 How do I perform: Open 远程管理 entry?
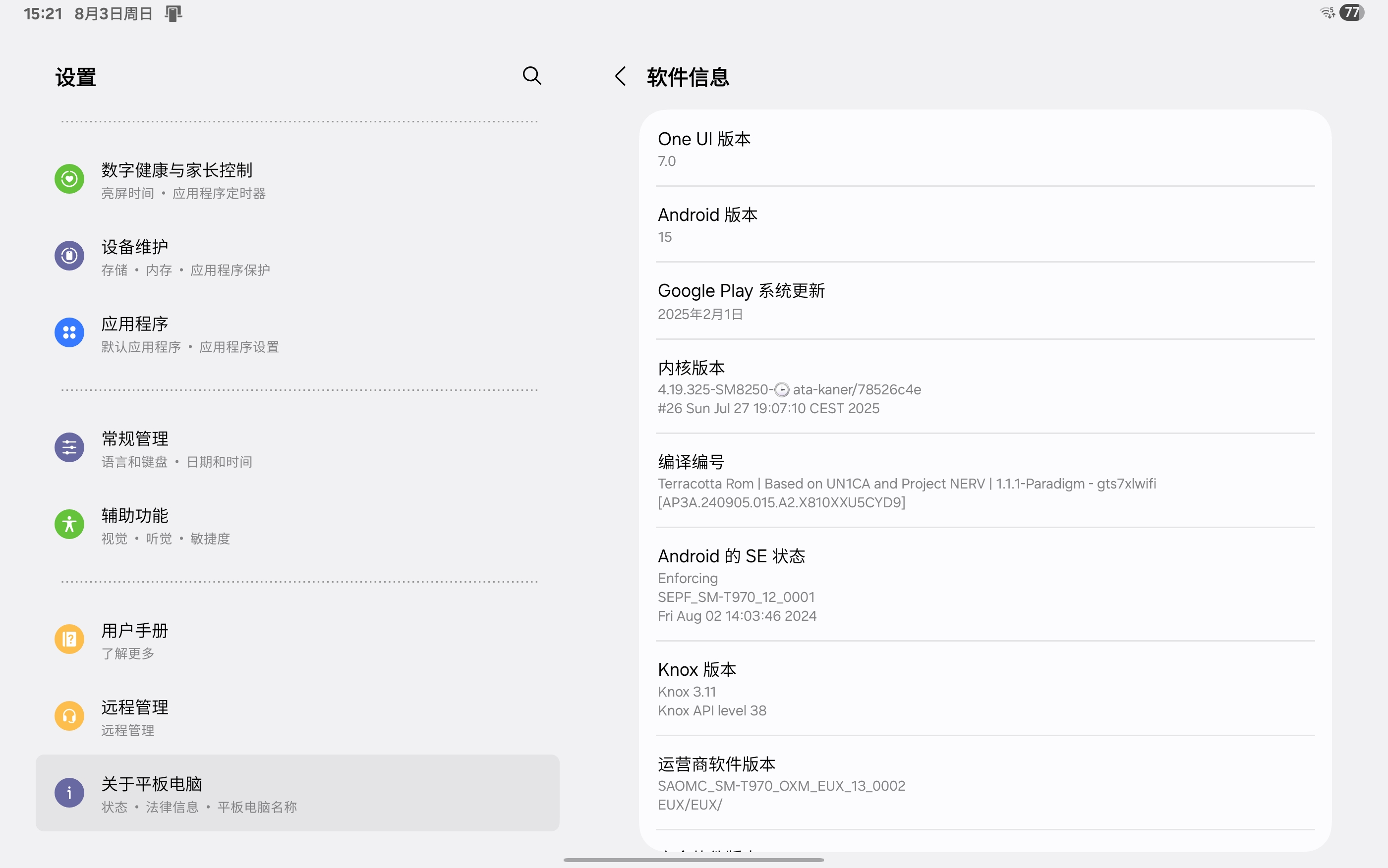pyautogui.click(x=297, y=717)
